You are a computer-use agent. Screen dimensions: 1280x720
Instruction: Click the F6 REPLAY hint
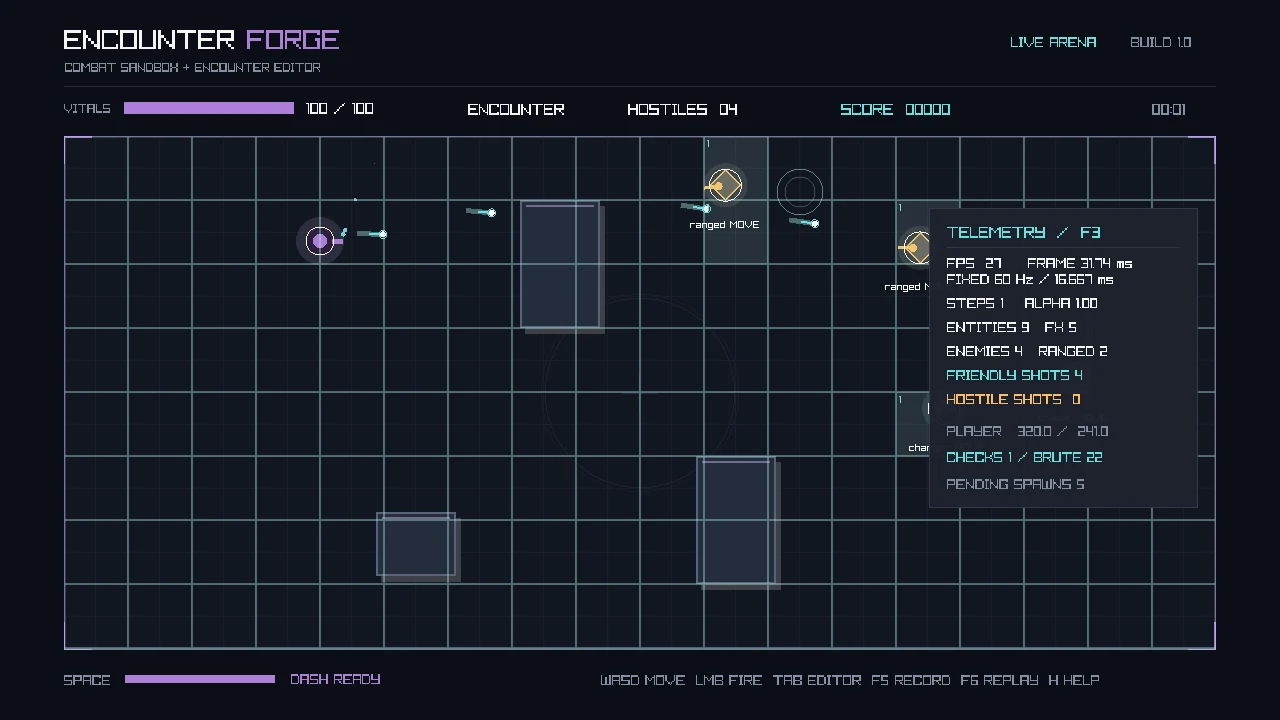click(999, 680)
